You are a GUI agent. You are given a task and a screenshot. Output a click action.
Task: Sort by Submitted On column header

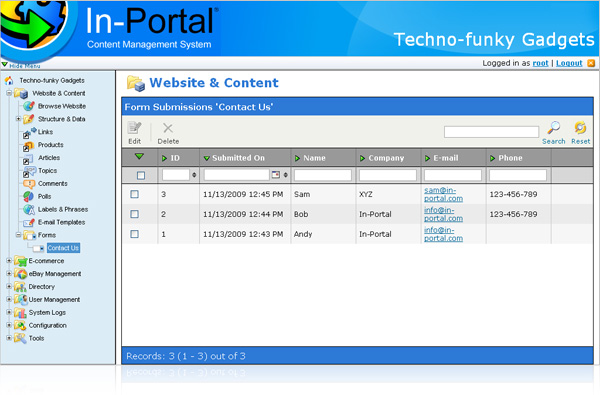(x=238, y=158)
